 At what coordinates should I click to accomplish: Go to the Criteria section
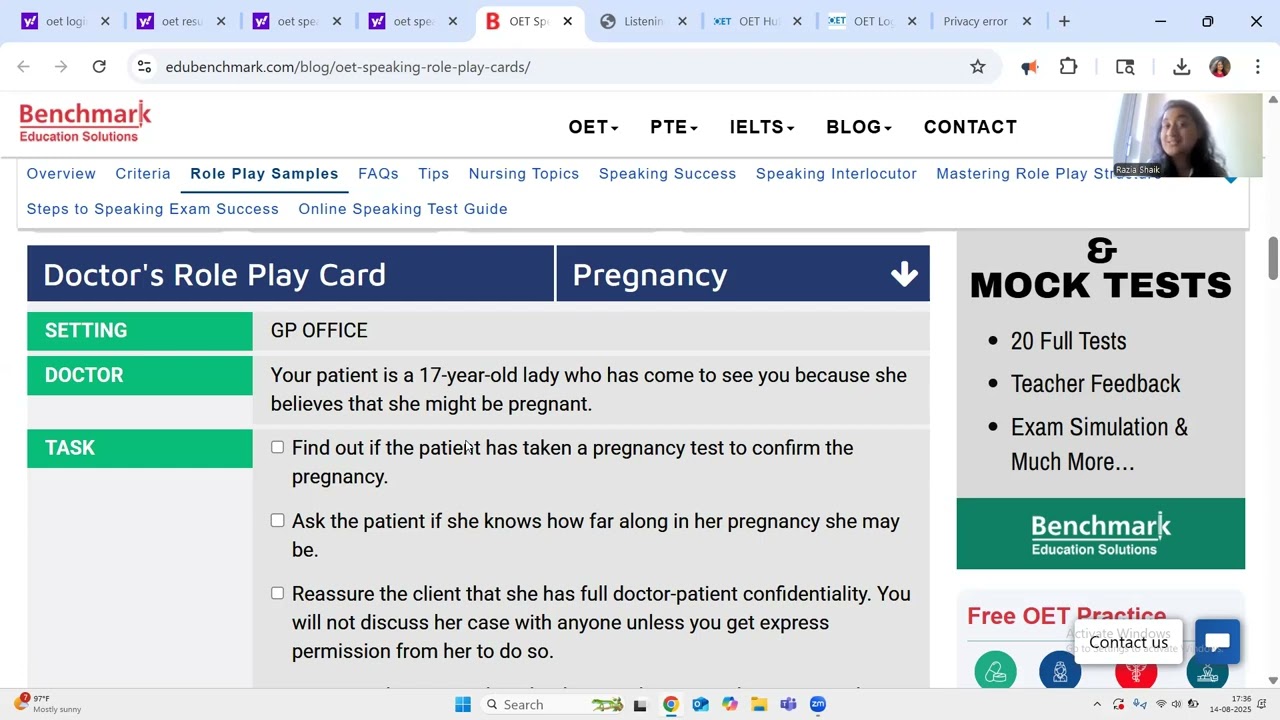click(143, 174)
